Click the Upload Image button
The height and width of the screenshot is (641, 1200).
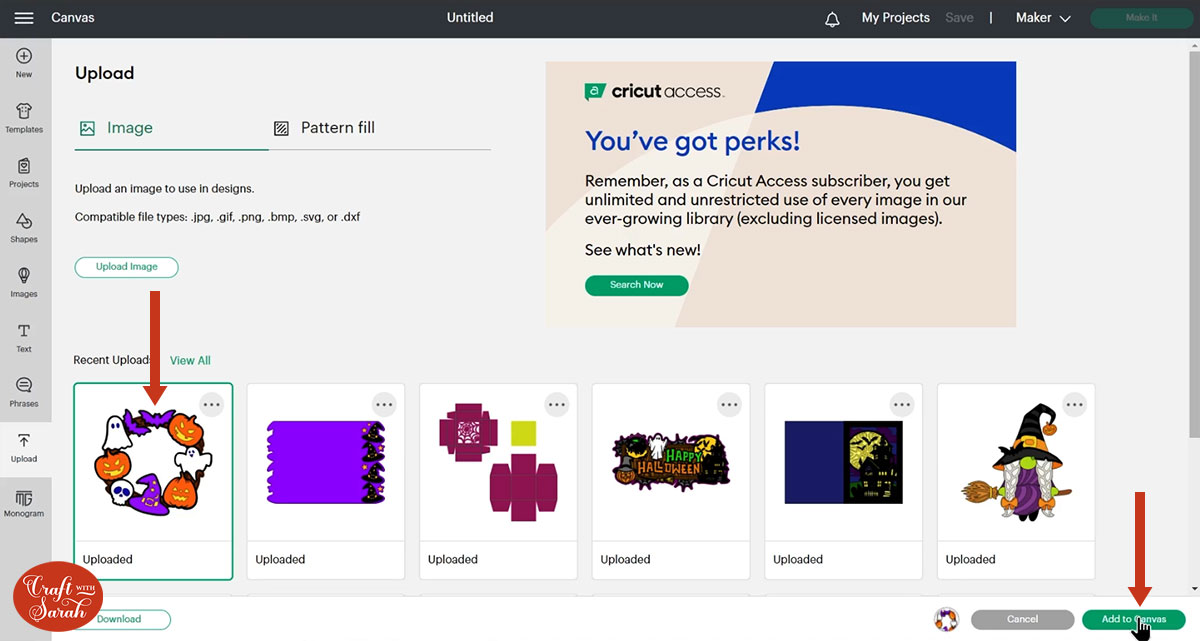(126, 267)
